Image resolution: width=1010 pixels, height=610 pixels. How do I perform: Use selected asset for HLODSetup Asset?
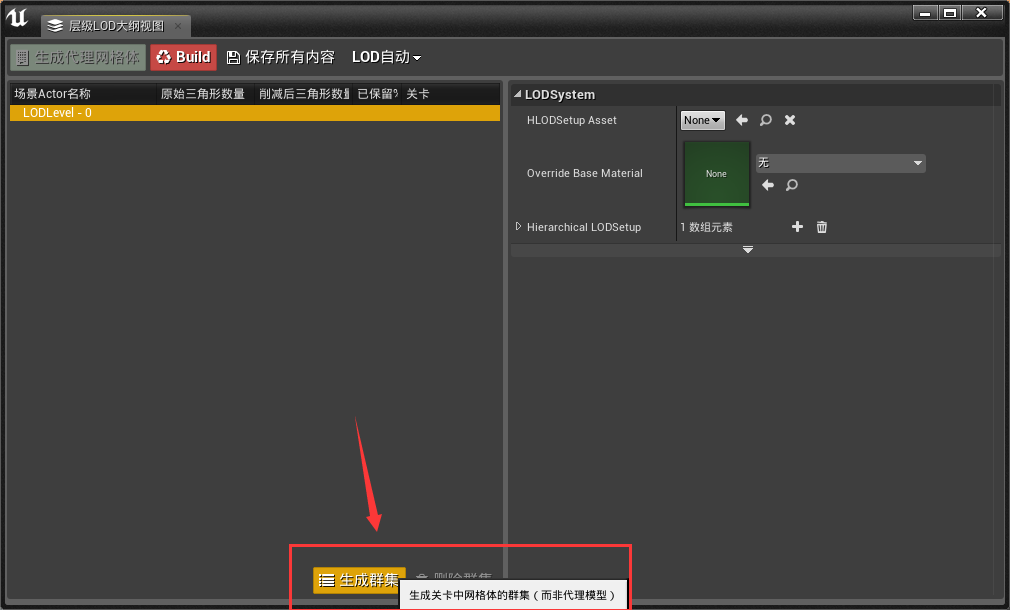point(742,120)
